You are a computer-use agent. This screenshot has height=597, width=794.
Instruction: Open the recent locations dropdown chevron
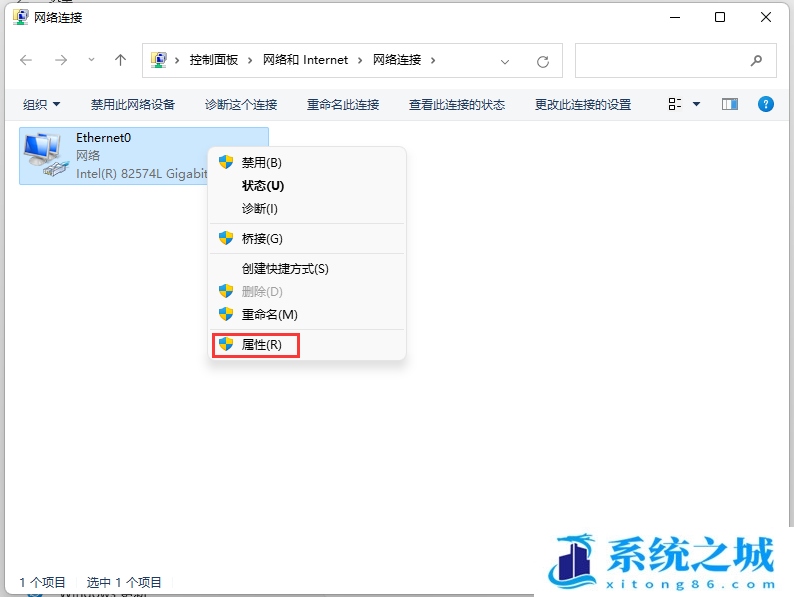[91, 60]
